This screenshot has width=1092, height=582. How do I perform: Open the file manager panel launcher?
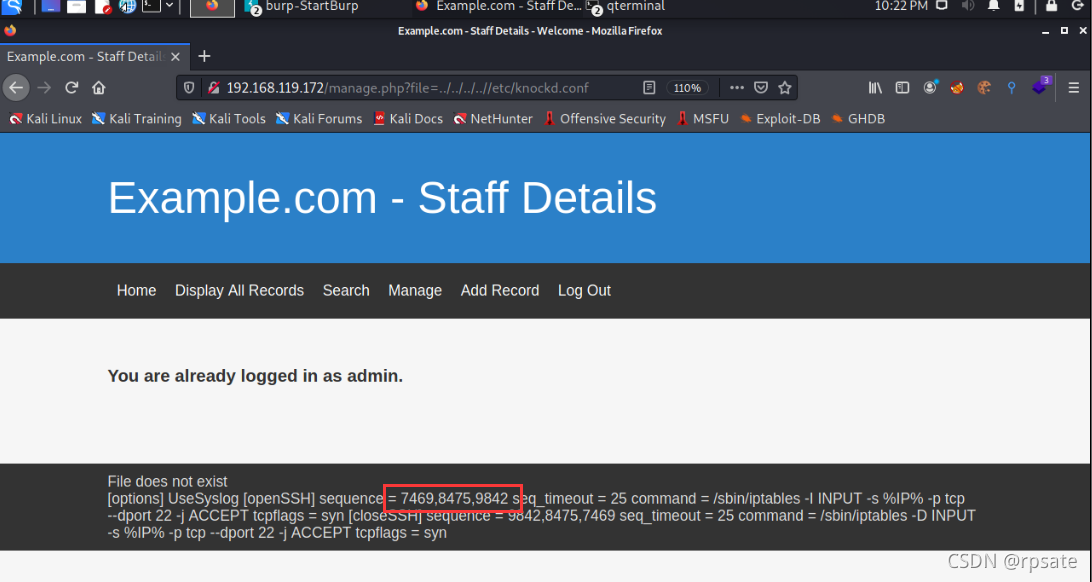(77, 6)
